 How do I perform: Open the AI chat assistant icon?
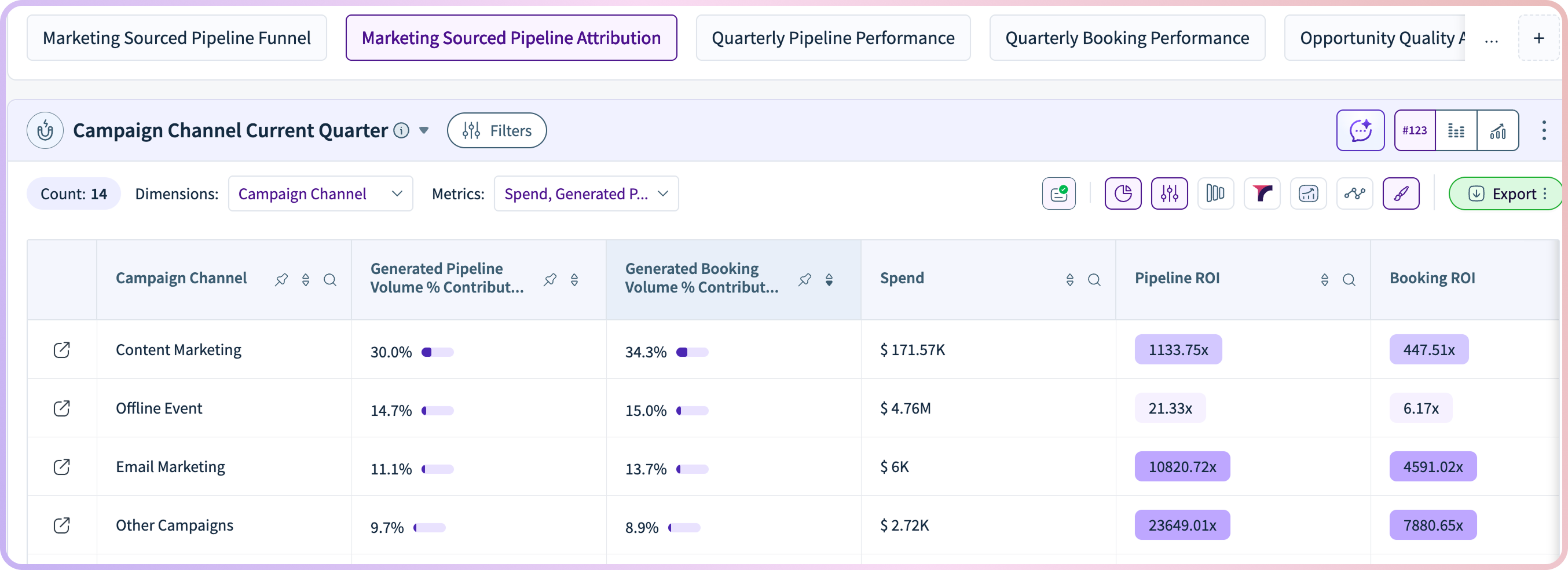(x=1360, y=130)
